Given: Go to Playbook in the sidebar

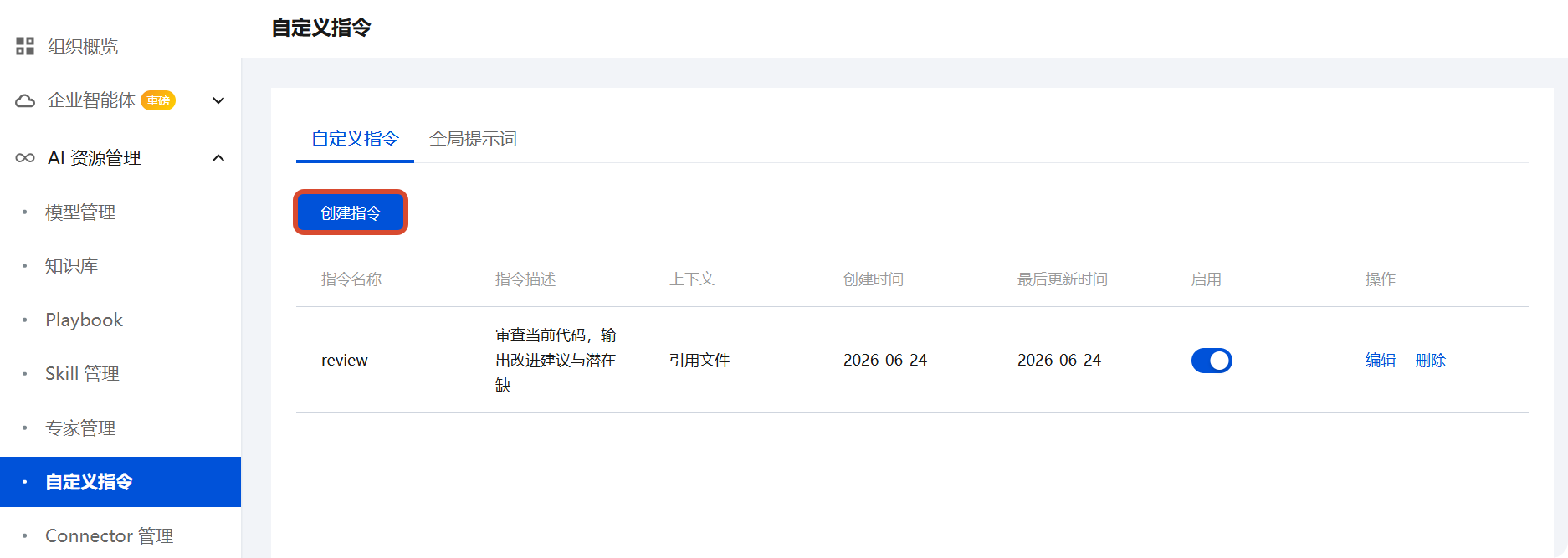Looking at the screenshot, I should click(x=84, y=320).
